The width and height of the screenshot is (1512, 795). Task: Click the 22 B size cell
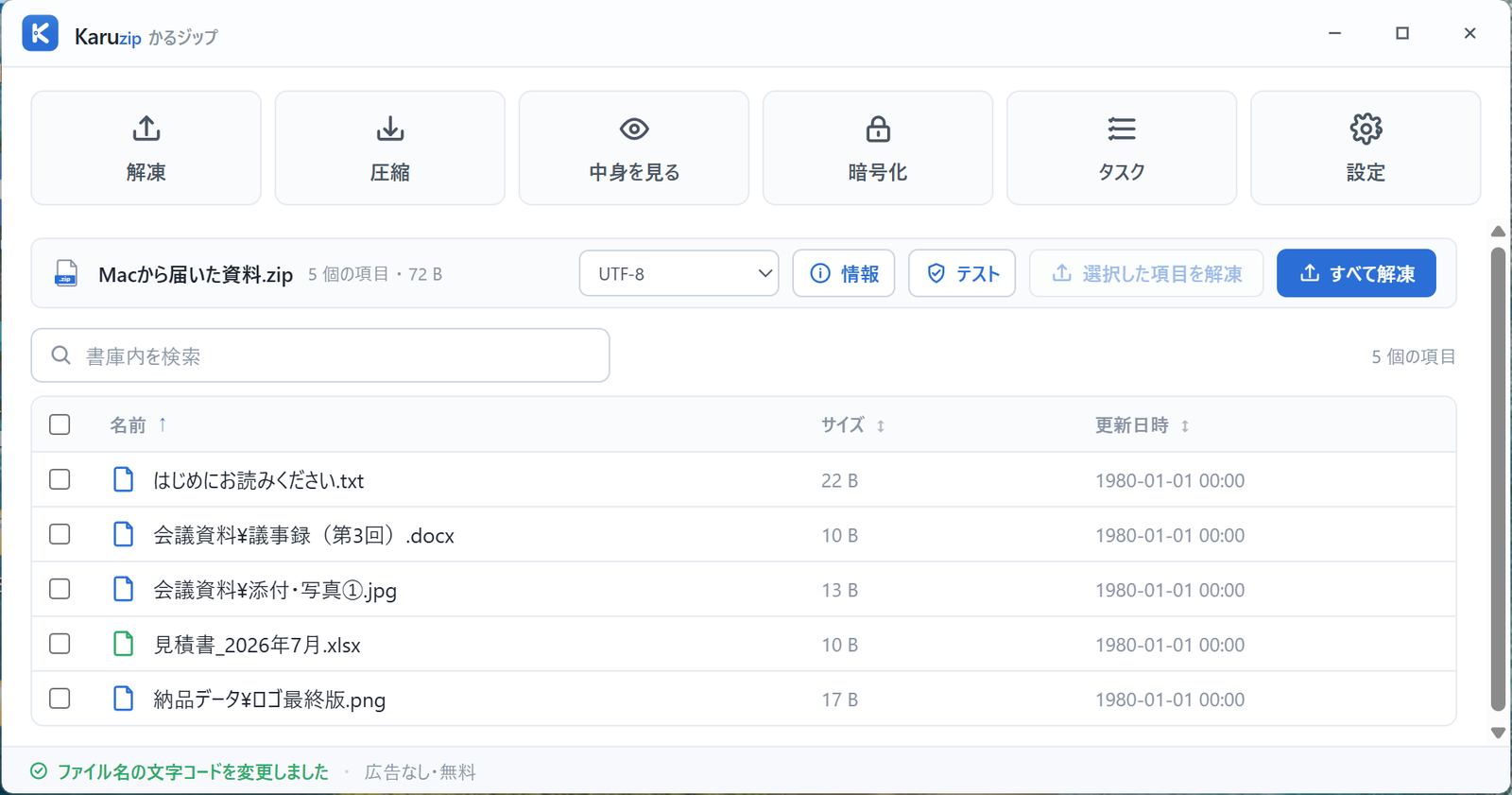(839, 480)
